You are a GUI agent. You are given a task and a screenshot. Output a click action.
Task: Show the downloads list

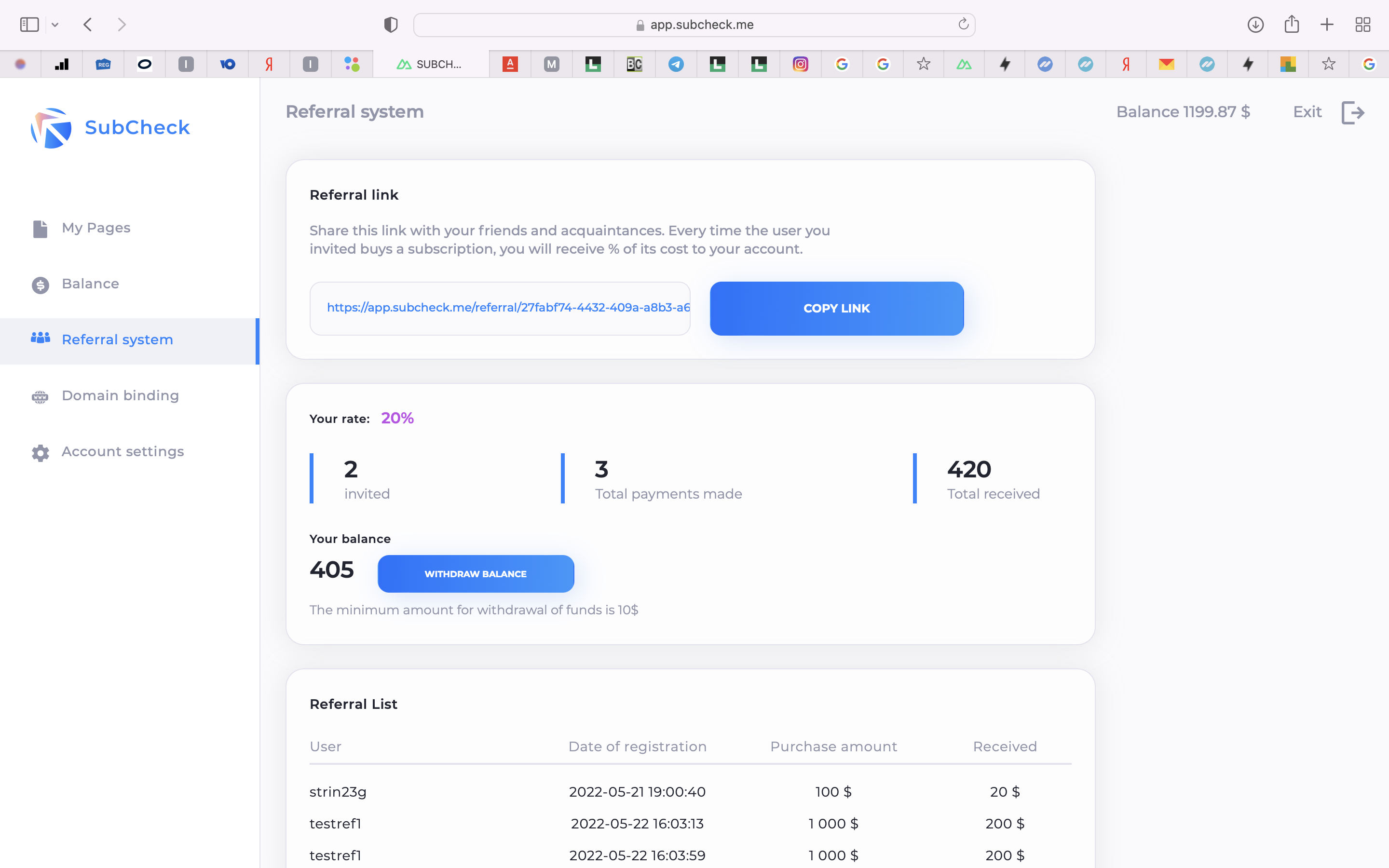coord(1255,25)
